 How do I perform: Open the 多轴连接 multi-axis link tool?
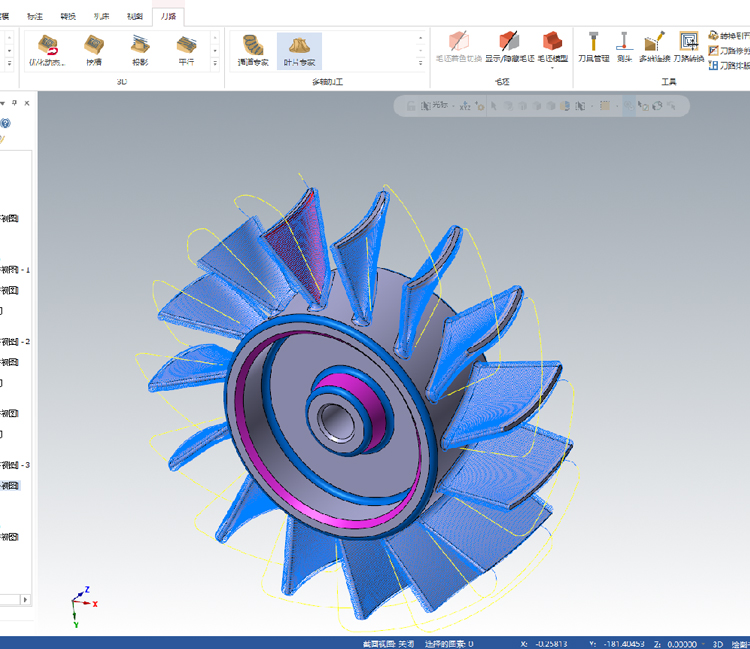point(654,47)
